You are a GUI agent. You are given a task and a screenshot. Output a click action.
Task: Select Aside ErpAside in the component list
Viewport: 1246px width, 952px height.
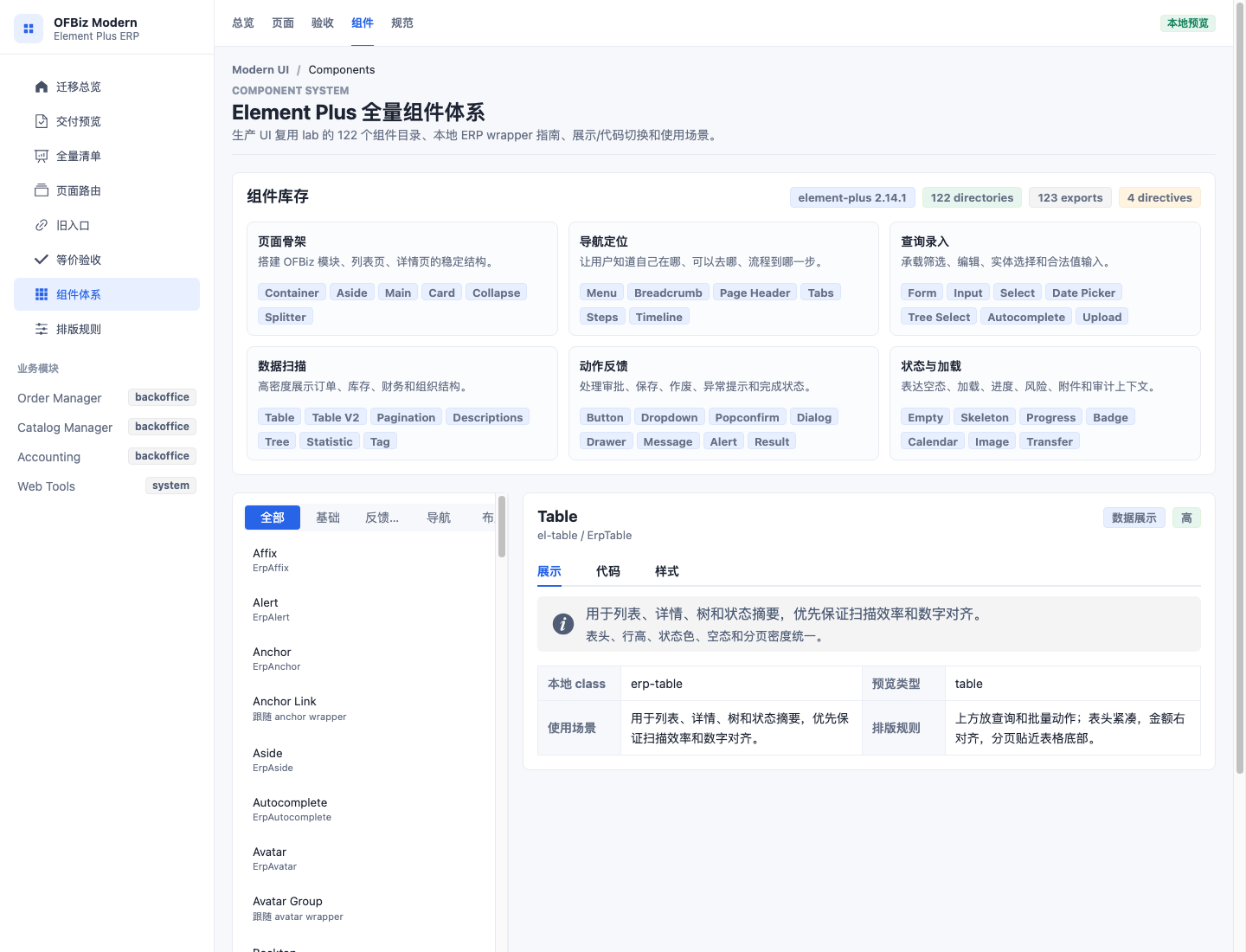370,760
